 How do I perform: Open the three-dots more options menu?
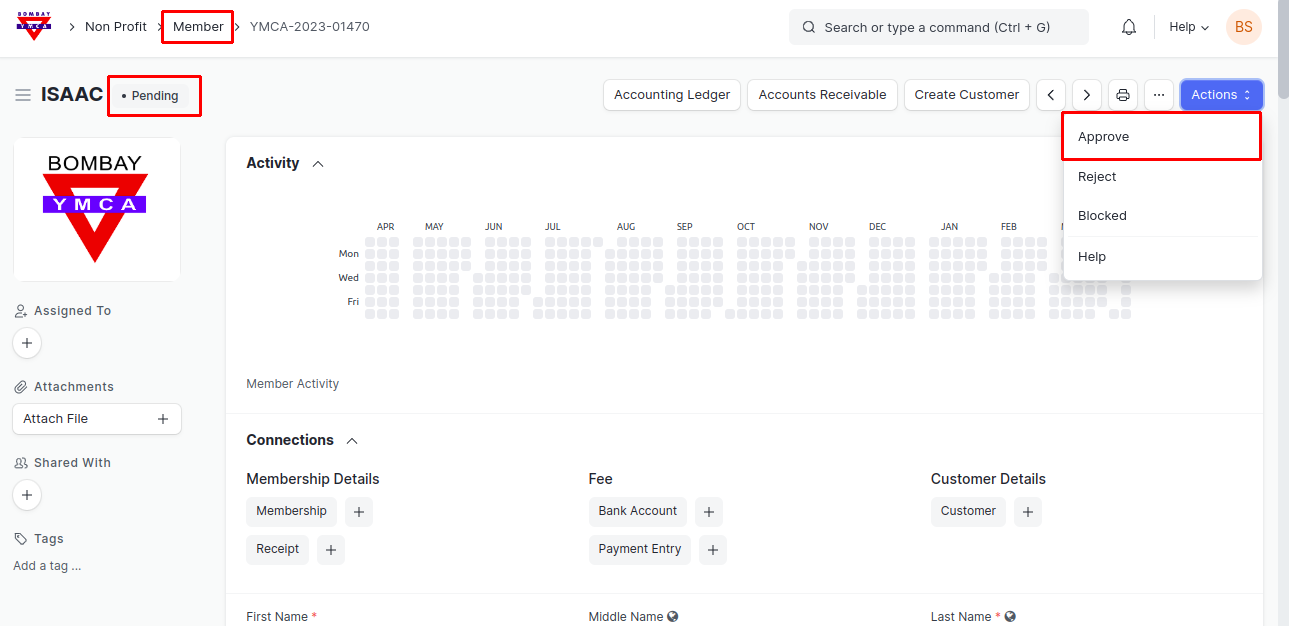[1159, 95]
